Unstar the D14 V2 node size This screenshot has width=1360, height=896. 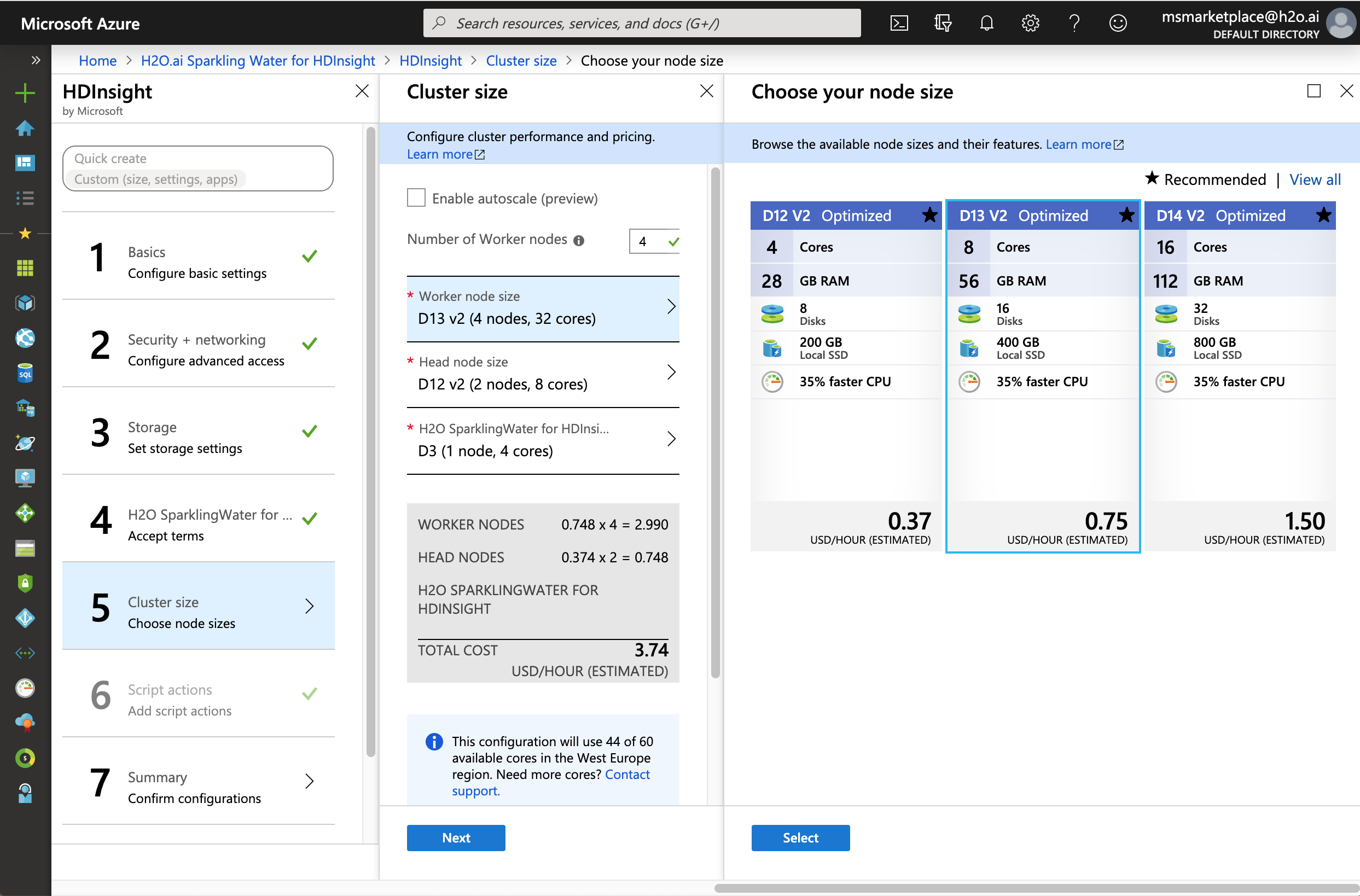(x=1323, y=216)
